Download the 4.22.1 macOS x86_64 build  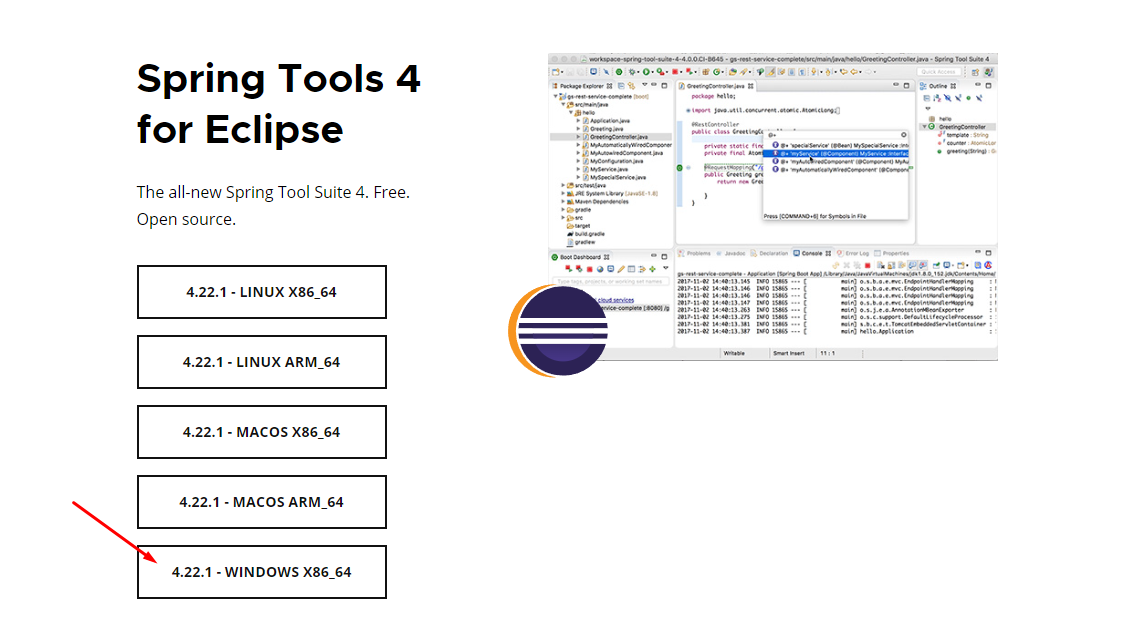click(x=262, y=432)
